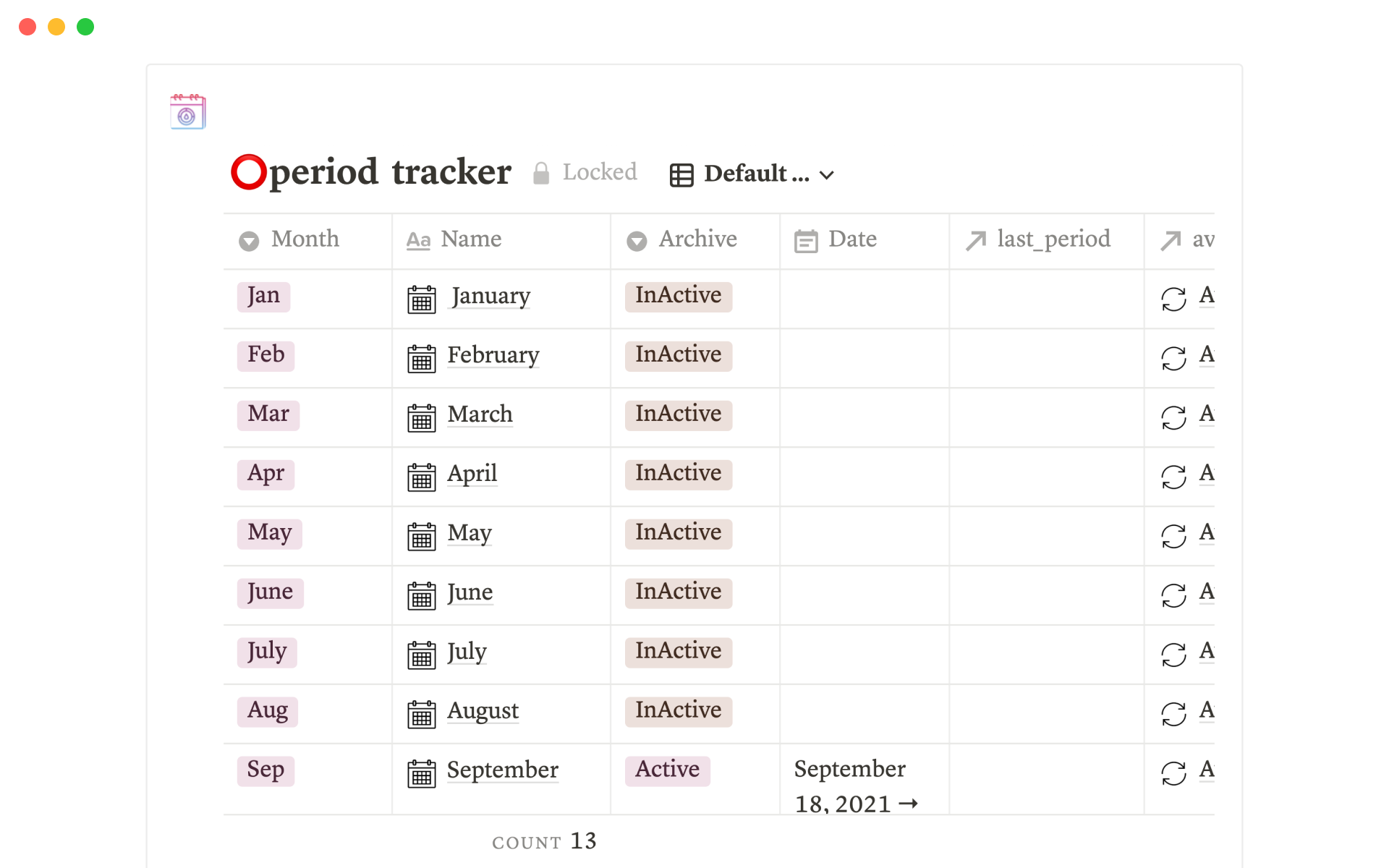The image size is (1389, 868).
Task: Select the Name column header
Action: pos(470,239)
